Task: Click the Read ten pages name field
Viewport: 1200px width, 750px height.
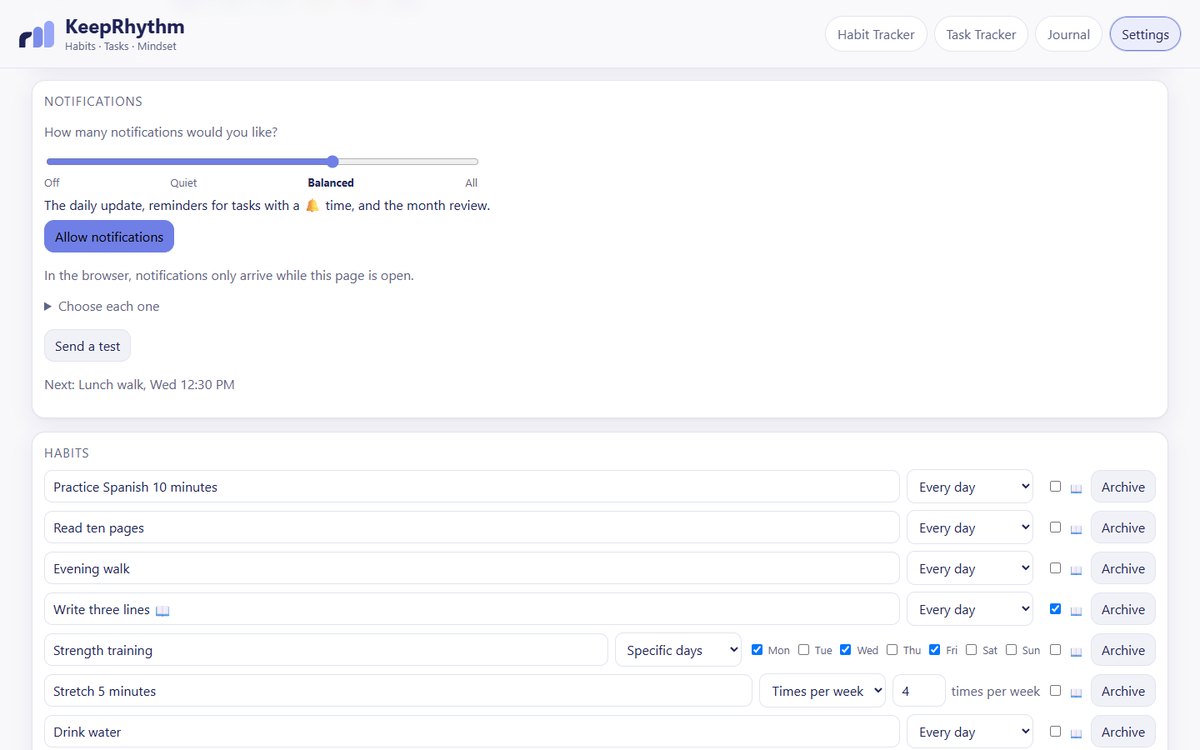Action: [472, 528]
